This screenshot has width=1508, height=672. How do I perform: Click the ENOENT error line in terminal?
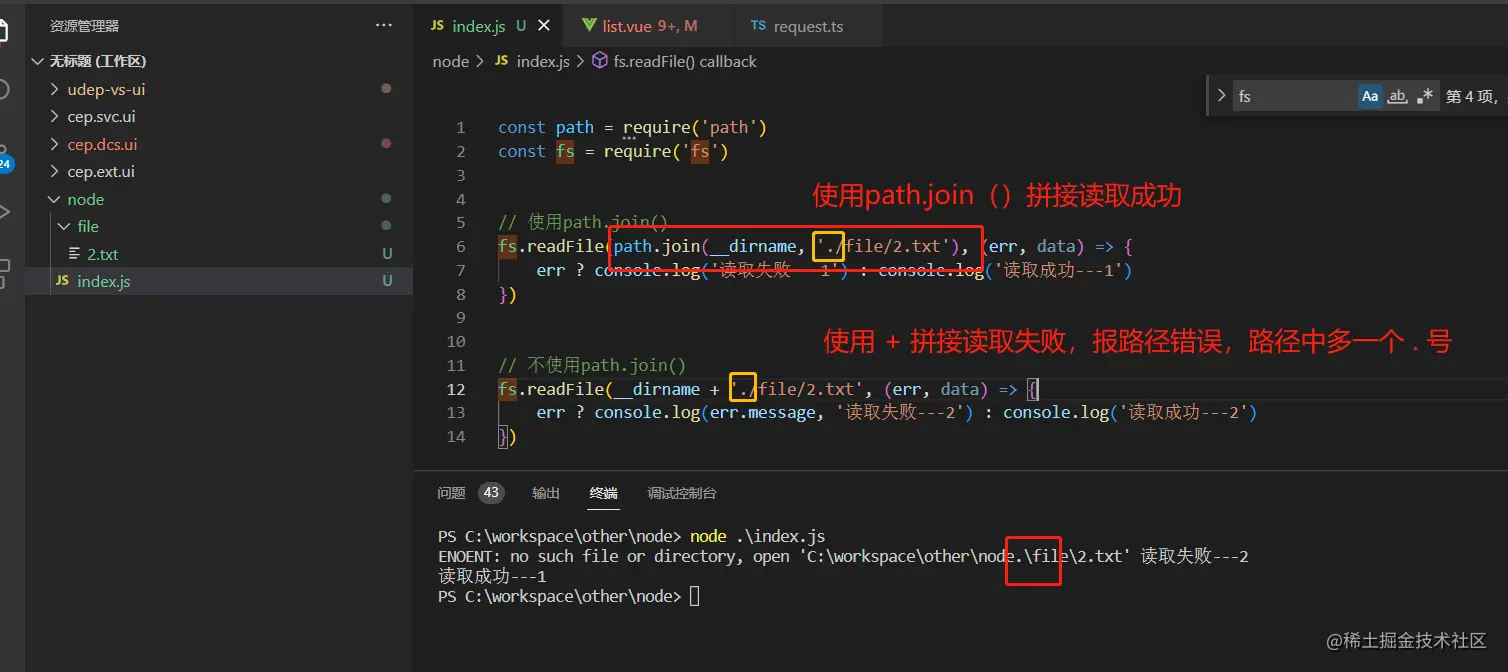point(843,556)
